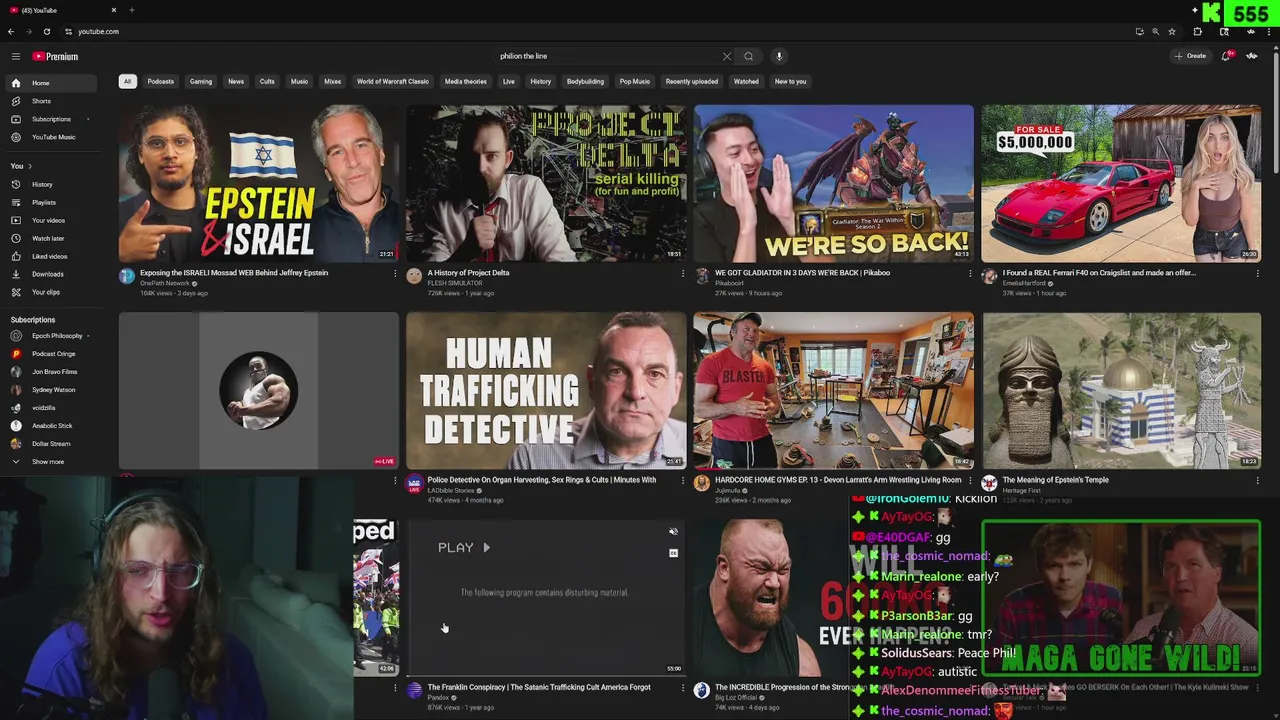Select the New to you chip
Viewport: 1280px width, 720px height.
[790, 81]
